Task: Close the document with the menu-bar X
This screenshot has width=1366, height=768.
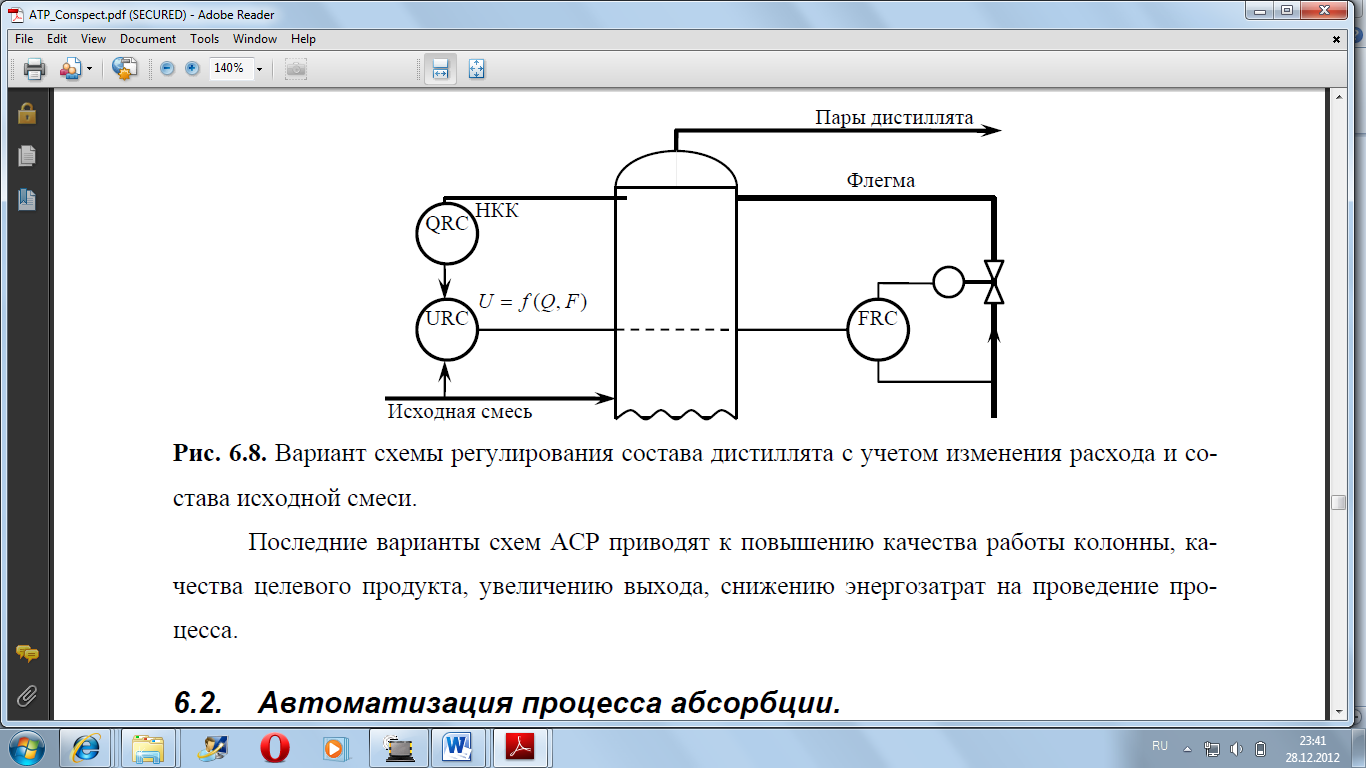Action: (1337, 39)
